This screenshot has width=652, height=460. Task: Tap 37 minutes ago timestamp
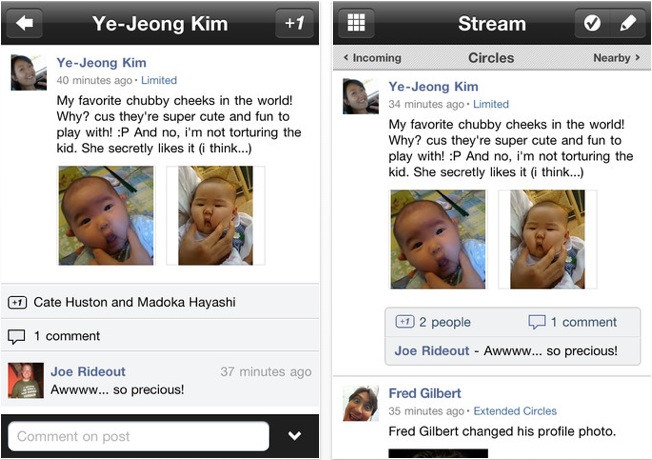tap(266, 371)
